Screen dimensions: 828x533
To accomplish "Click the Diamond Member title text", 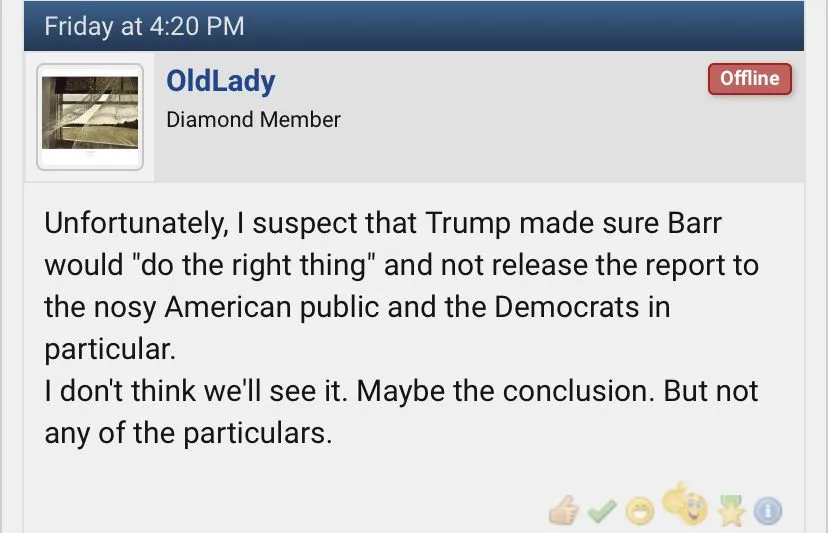I will [x=253, y=120].
